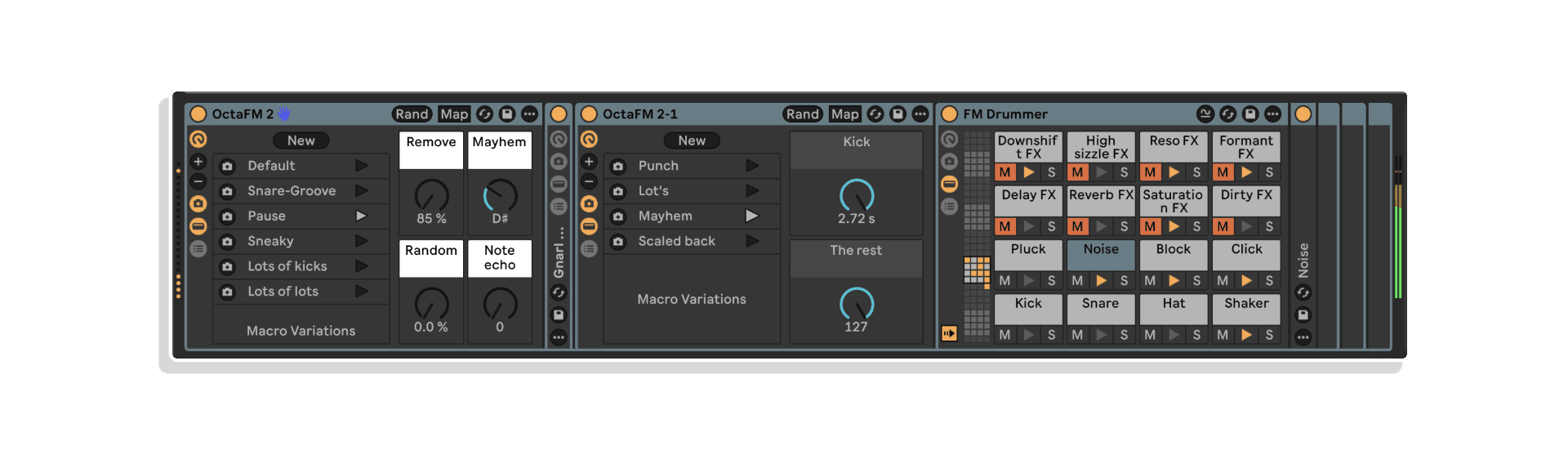Create New macro variation in OctaFM 2
Screen dimensions: 1568x450
coord(301,140)
